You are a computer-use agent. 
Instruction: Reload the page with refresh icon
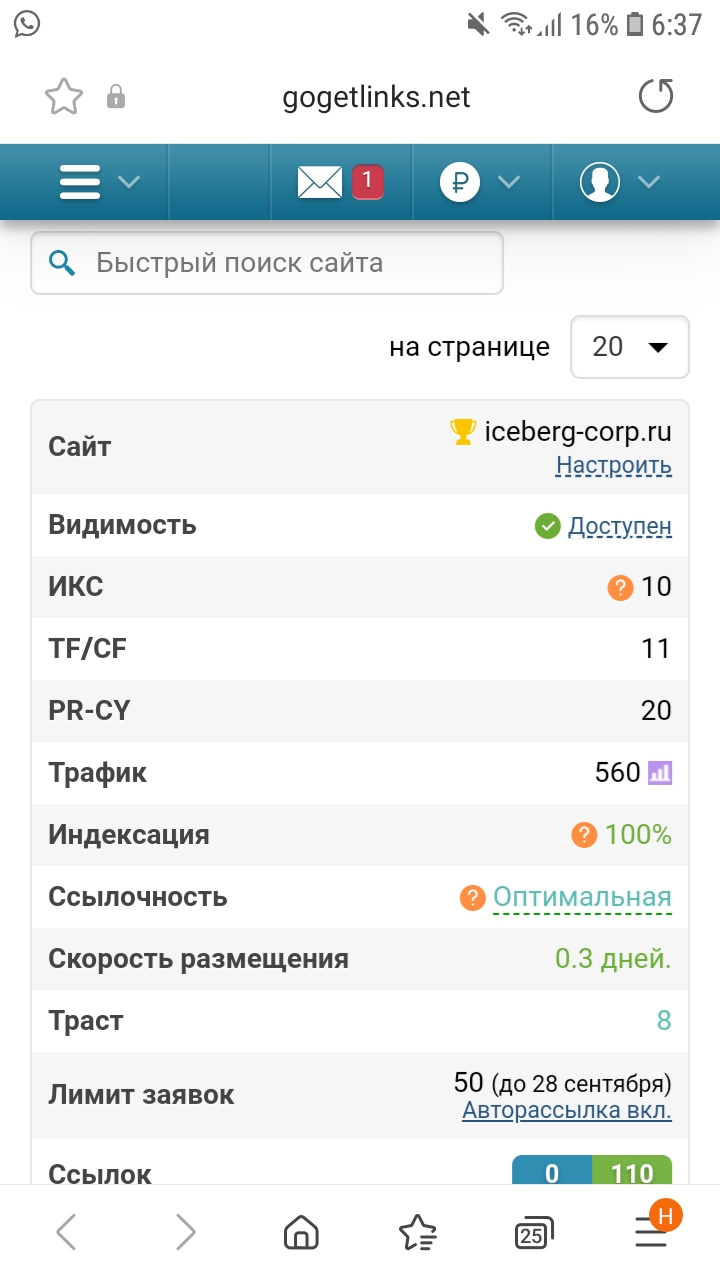pyautogui.click(x=656, y=97)
